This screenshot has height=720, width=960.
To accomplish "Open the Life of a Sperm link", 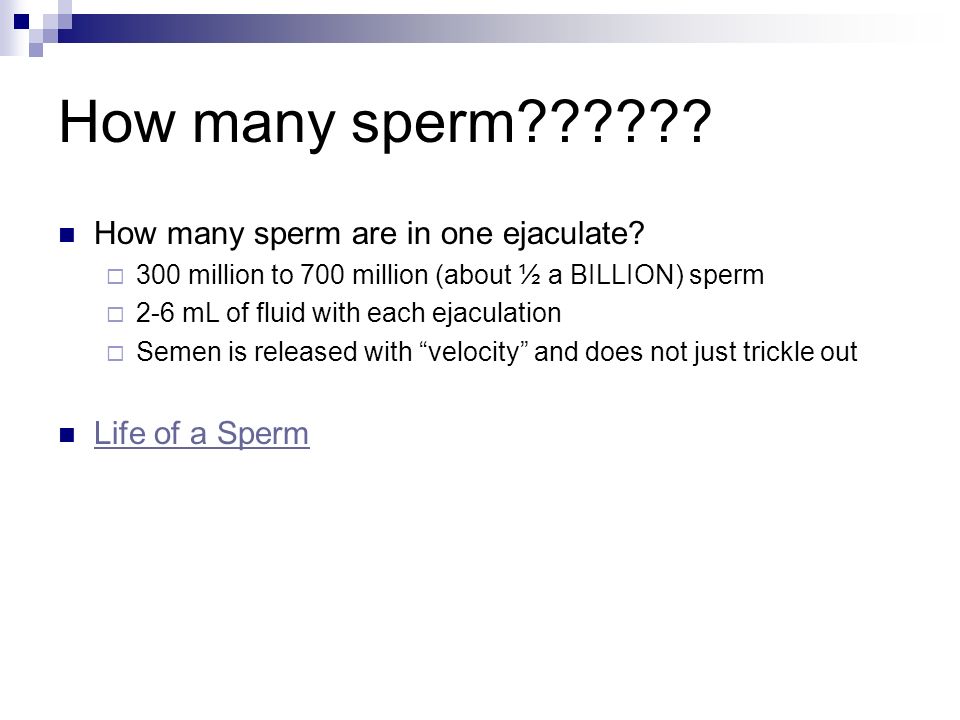I will (201, 433).
